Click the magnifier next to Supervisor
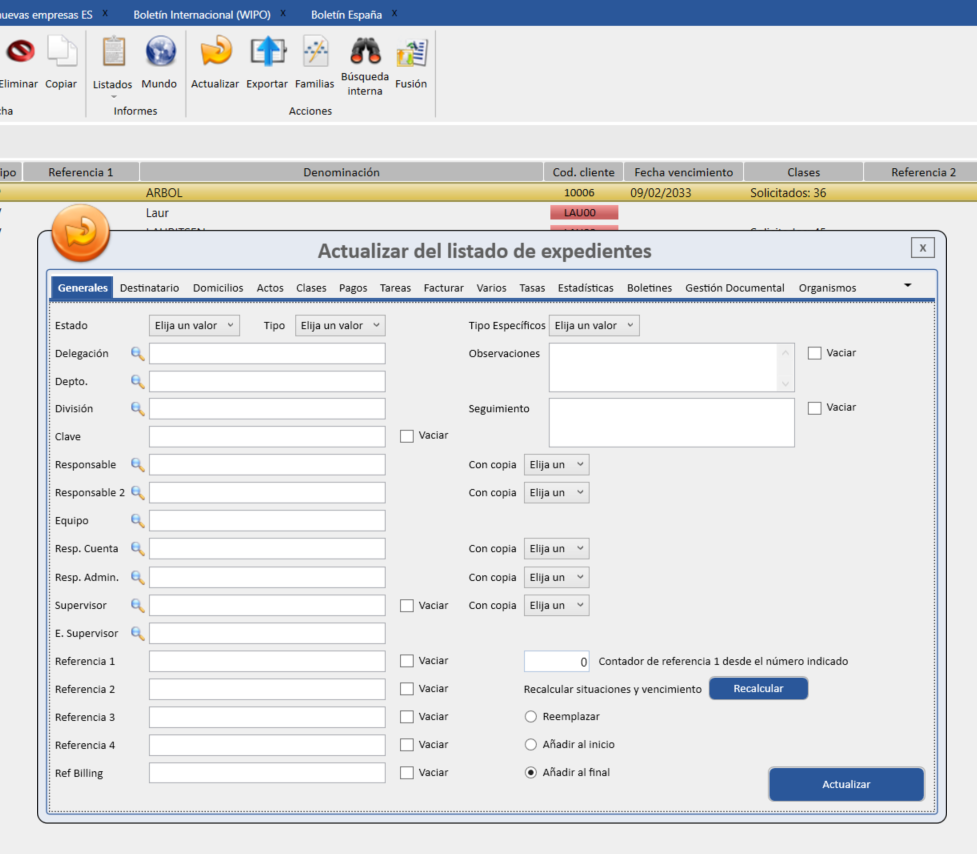 (x=138, y=605)
